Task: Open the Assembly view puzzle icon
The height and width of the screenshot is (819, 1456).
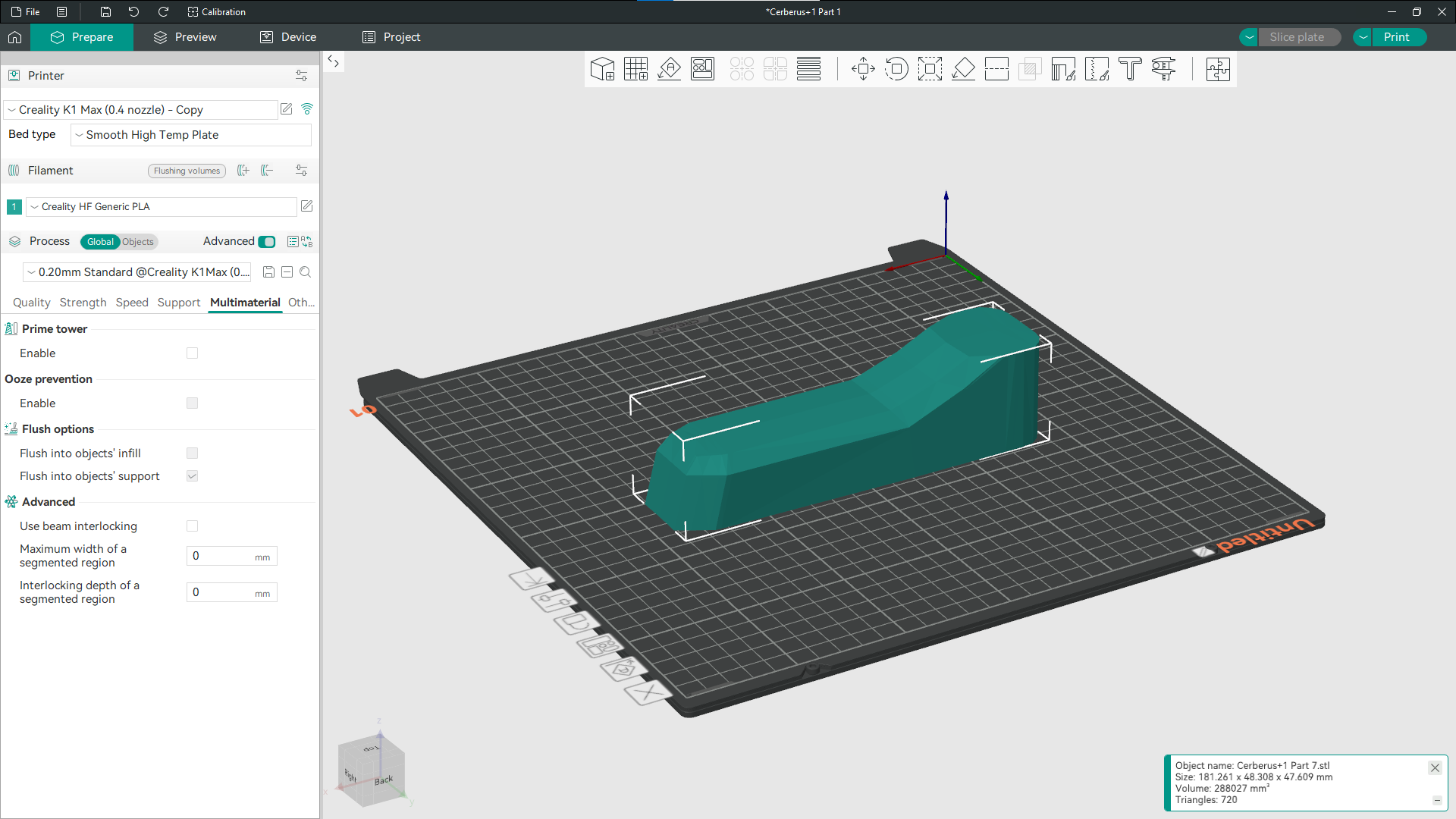Action: tap(1218, 69)
